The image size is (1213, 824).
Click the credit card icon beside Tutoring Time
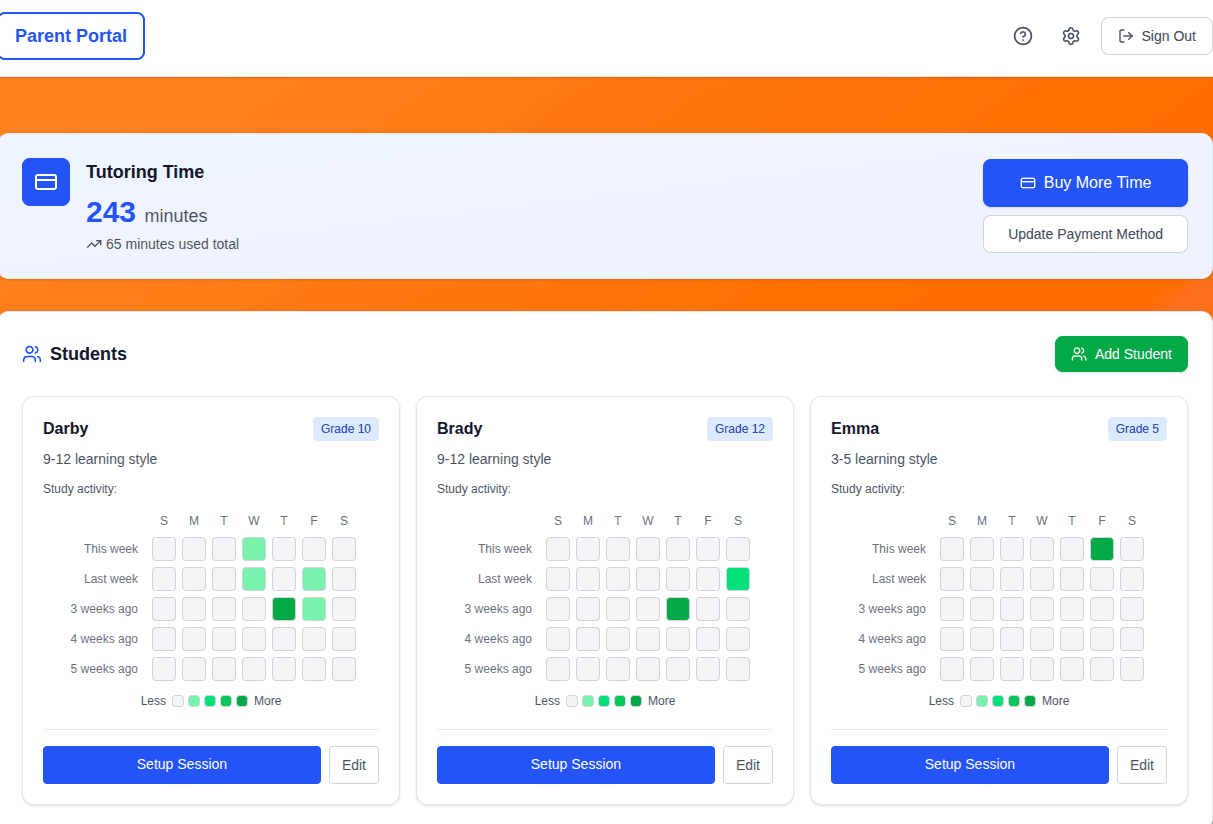45,182
